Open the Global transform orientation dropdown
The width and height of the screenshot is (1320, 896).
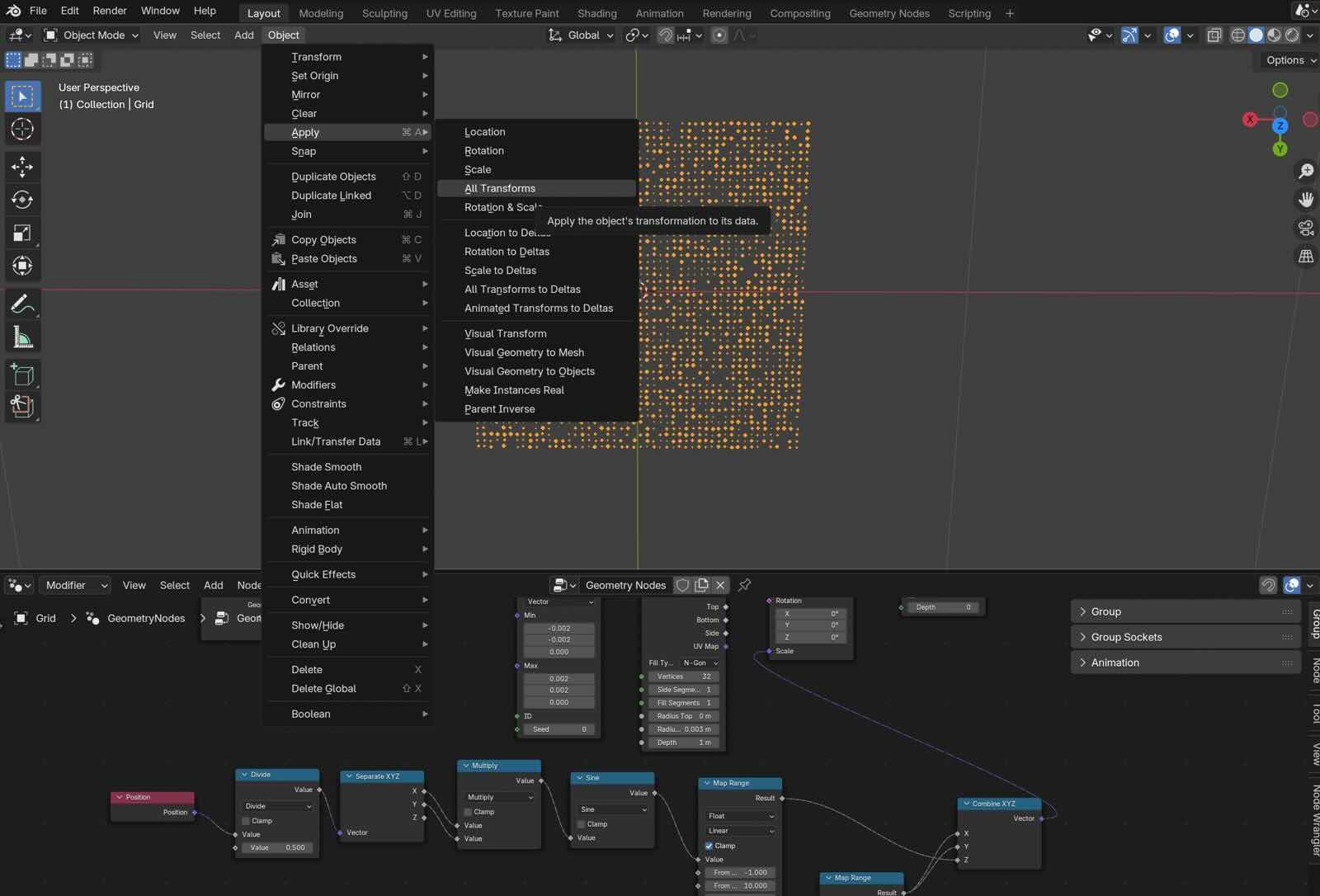pyautogui.click(x=582, y=35)
